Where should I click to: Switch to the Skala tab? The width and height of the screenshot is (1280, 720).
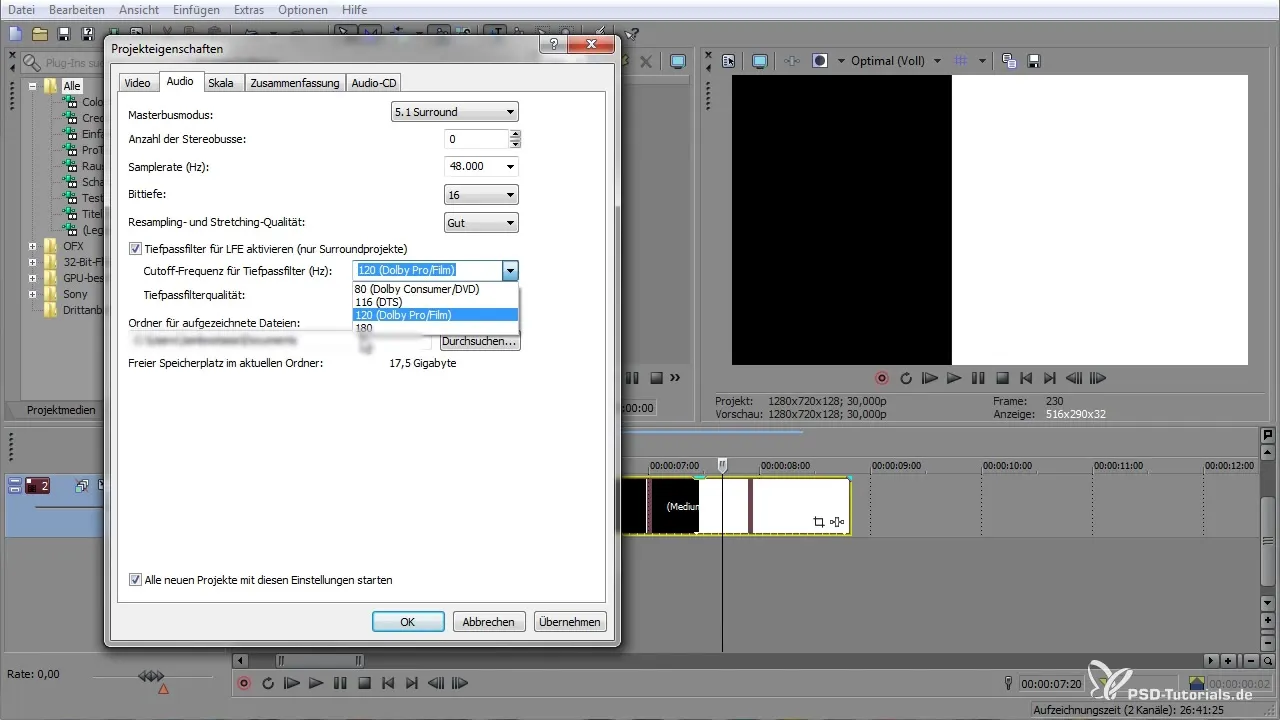[x=220, y=83]
